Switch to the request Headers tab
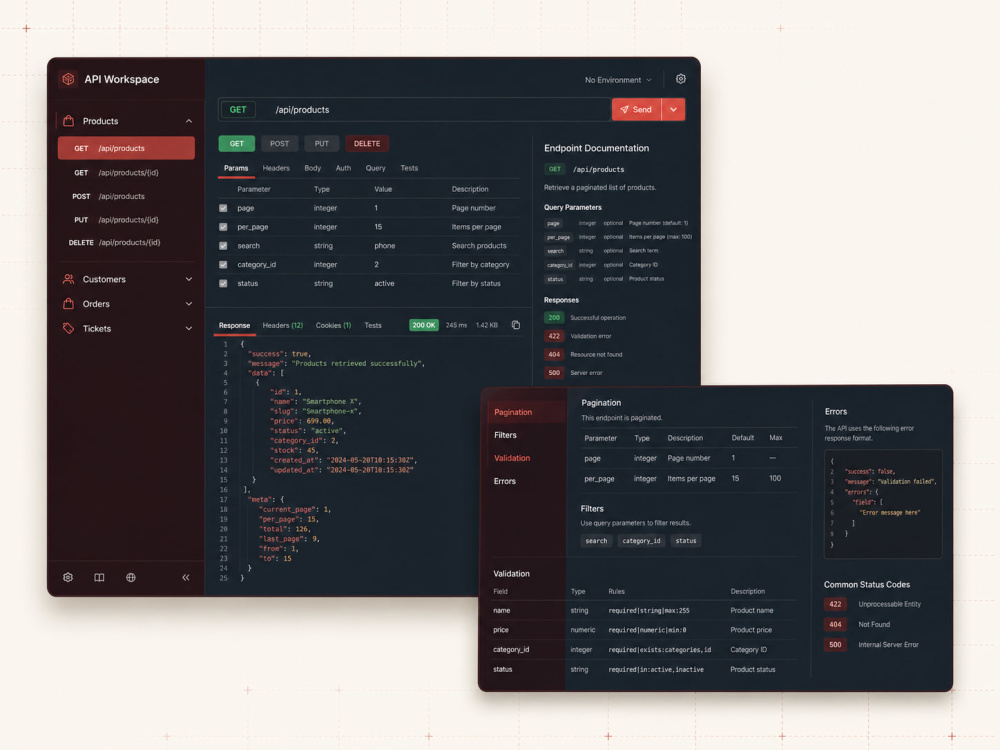The image size is (1000, 750). [276, 168]
